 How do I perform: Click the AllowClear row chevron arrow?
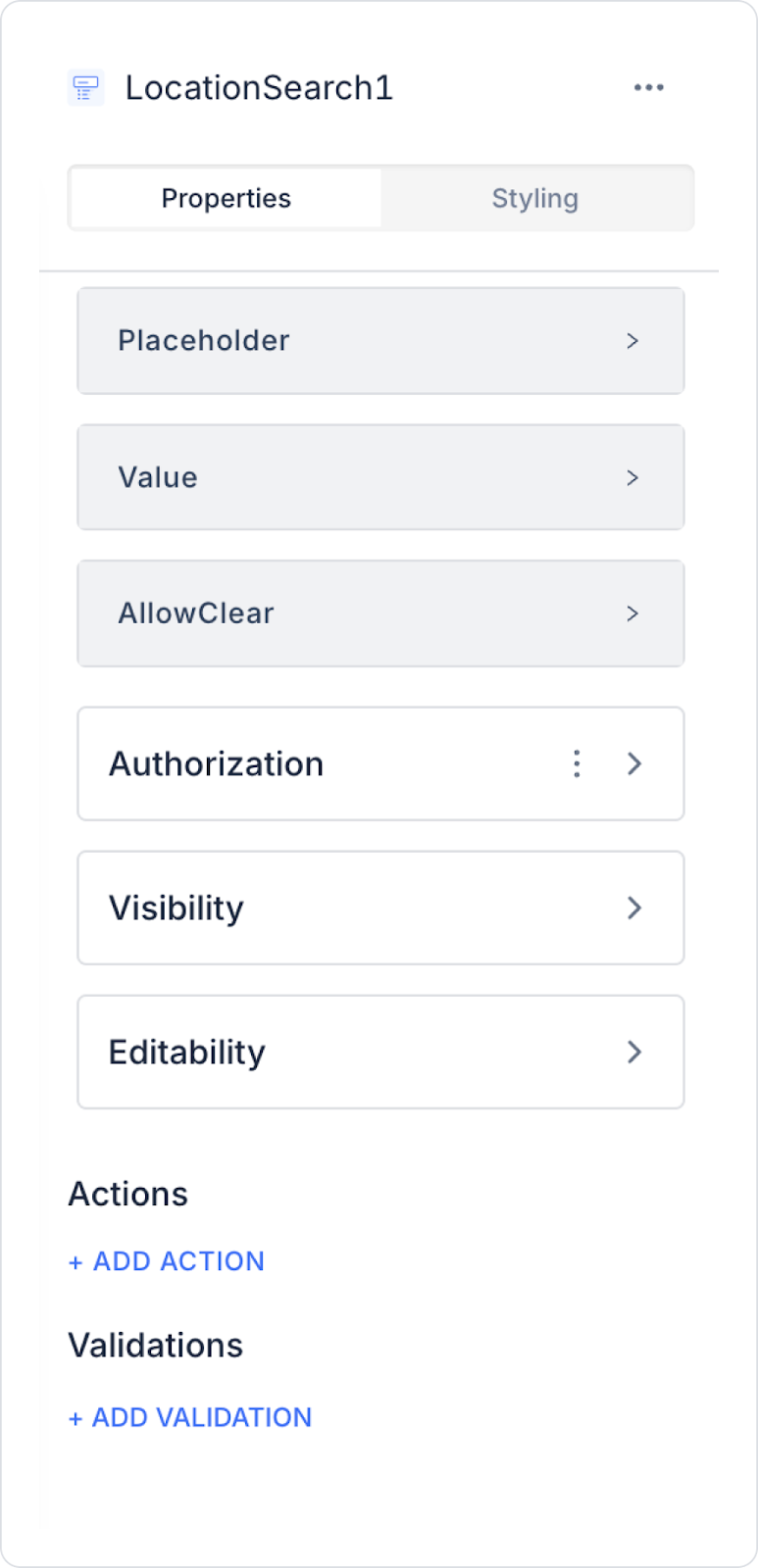pos(632,613)
